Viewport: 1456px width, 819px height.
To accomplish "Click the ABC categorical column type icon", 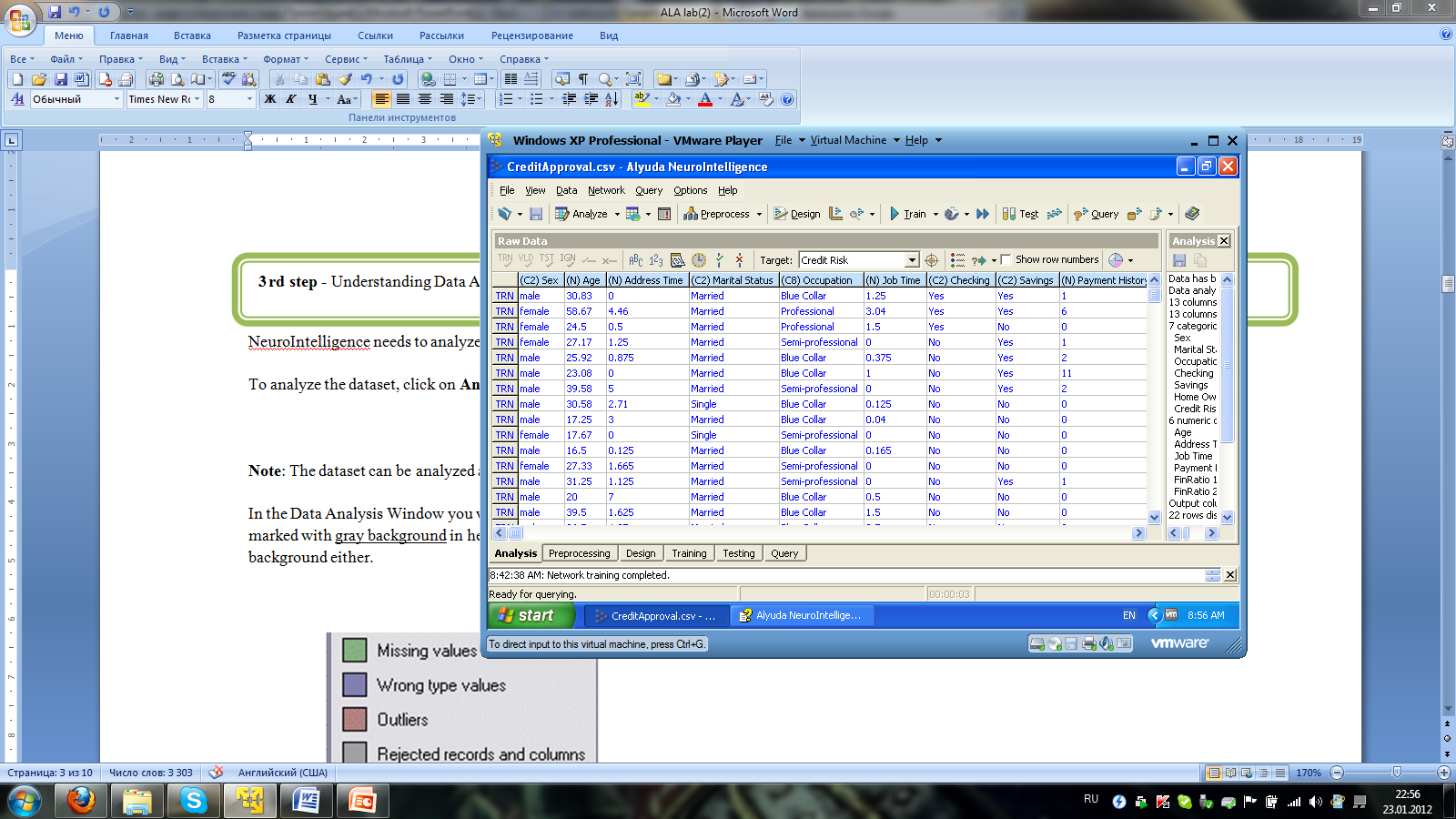I will pos(636,260).
